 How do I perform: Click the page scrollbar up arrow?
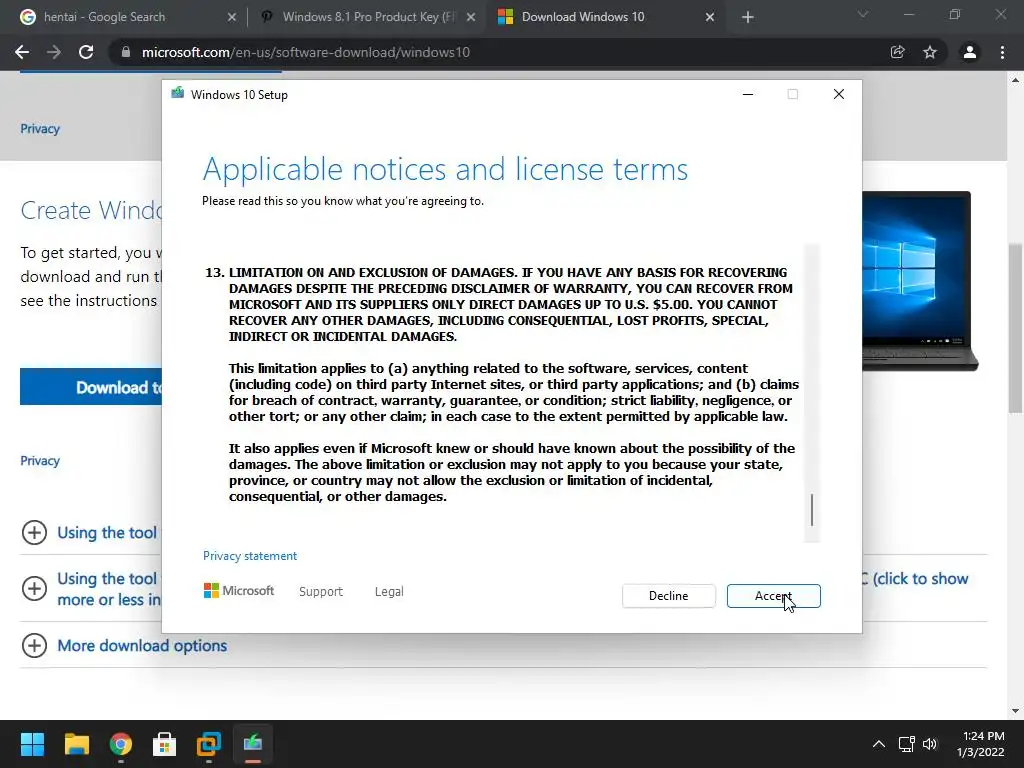(x=1015, y=80)
